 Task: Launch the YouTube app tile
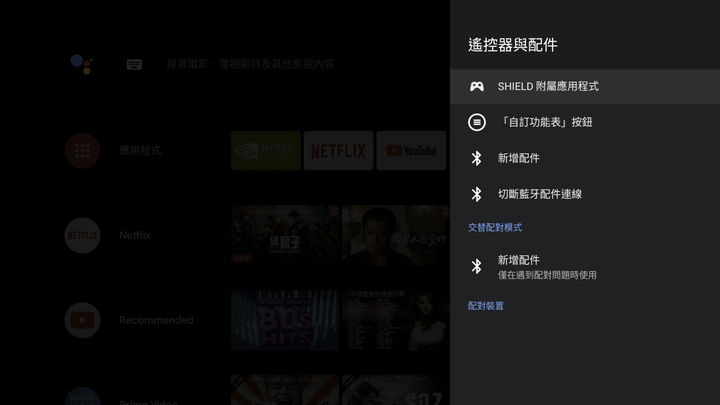pos(411,151)
